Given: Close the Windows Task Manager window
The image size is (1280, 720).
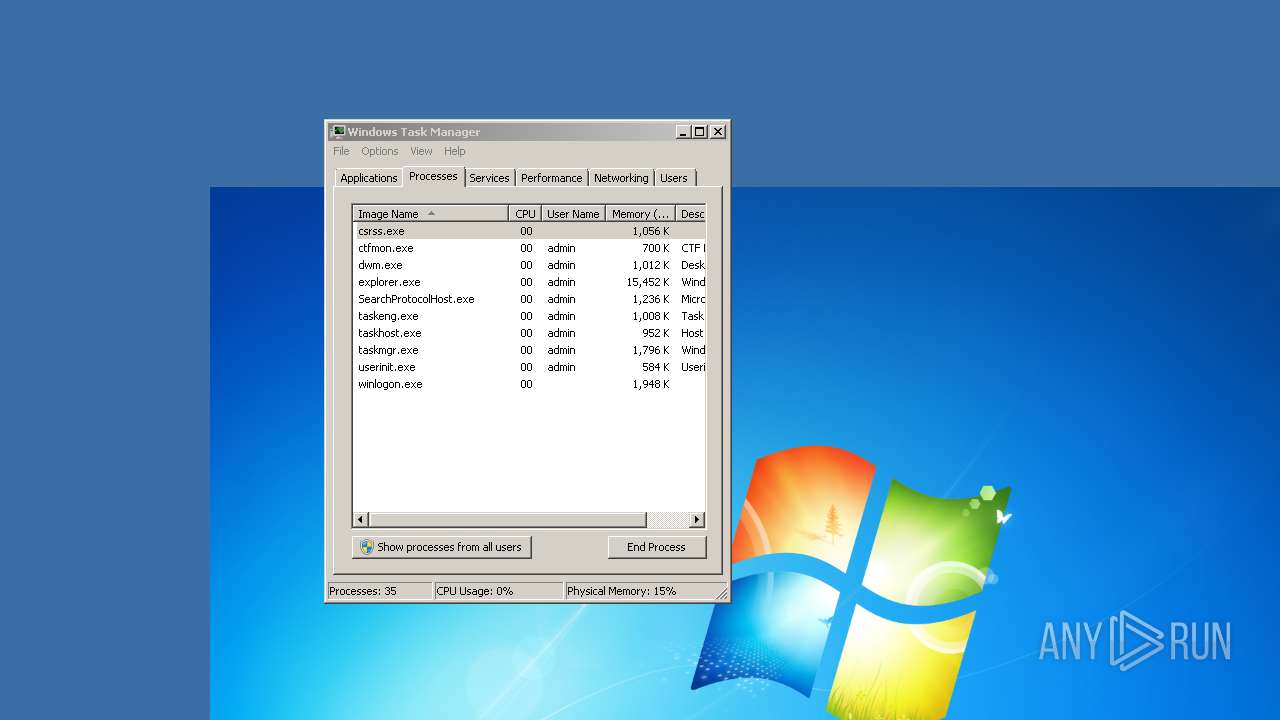Looking at the screenshot, I should click(x=718, y=131).
